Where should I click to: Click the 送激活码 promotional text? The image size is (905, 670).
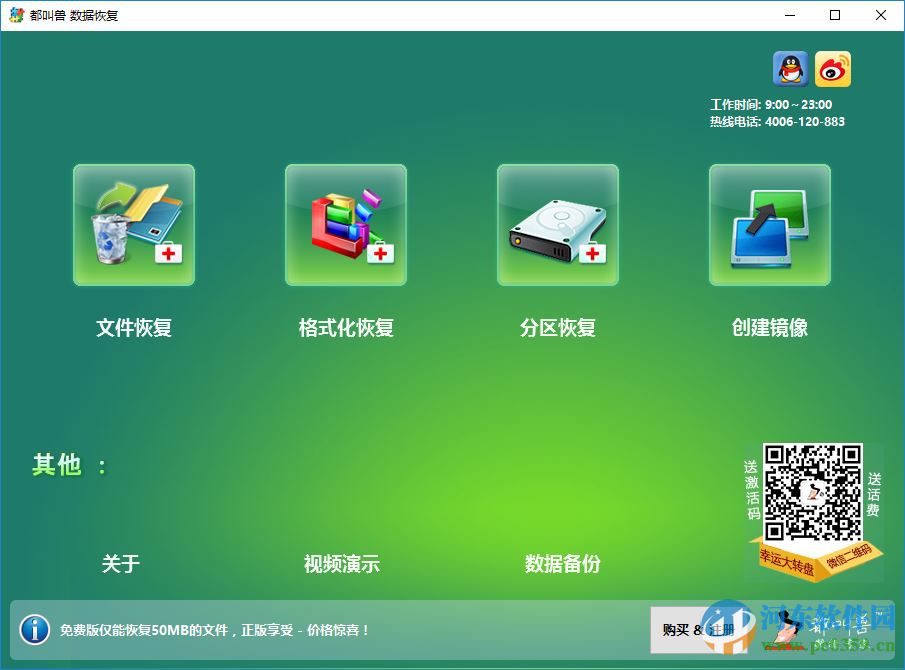750,490
